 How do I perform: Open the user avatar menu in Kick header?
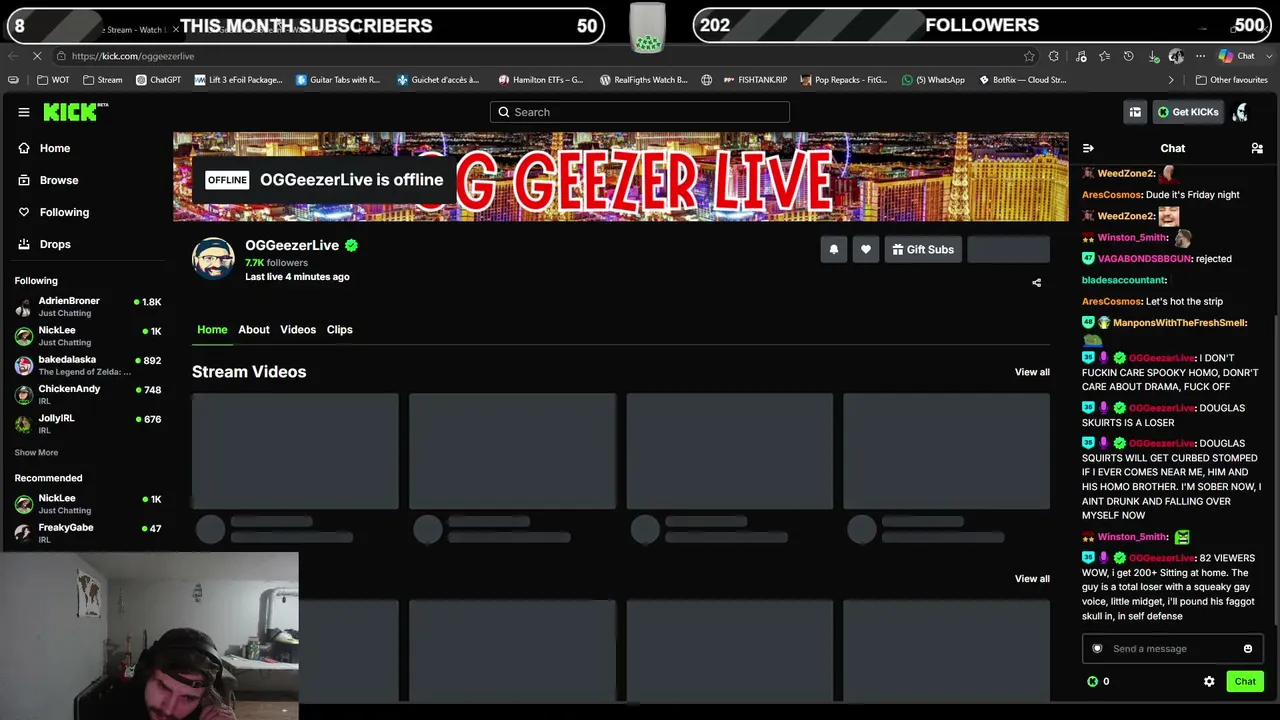[1240, 112]
